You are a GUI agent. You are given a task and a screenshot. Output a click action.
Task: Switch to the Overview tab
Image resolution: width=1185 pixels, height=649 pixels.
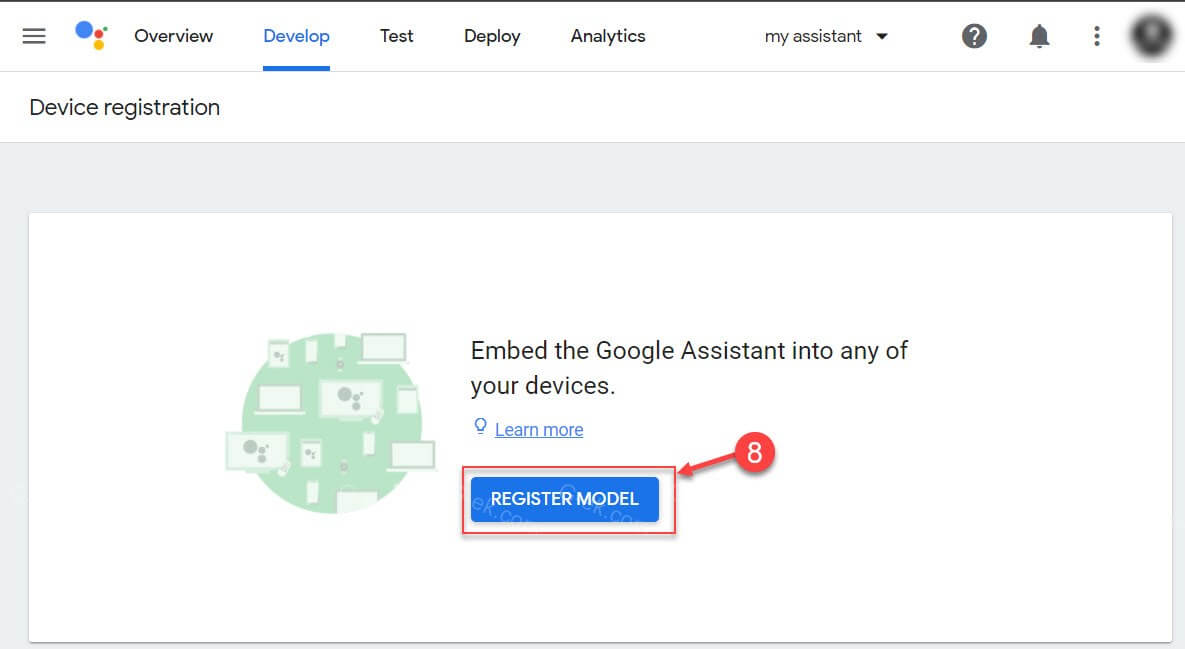coord(173,36)
